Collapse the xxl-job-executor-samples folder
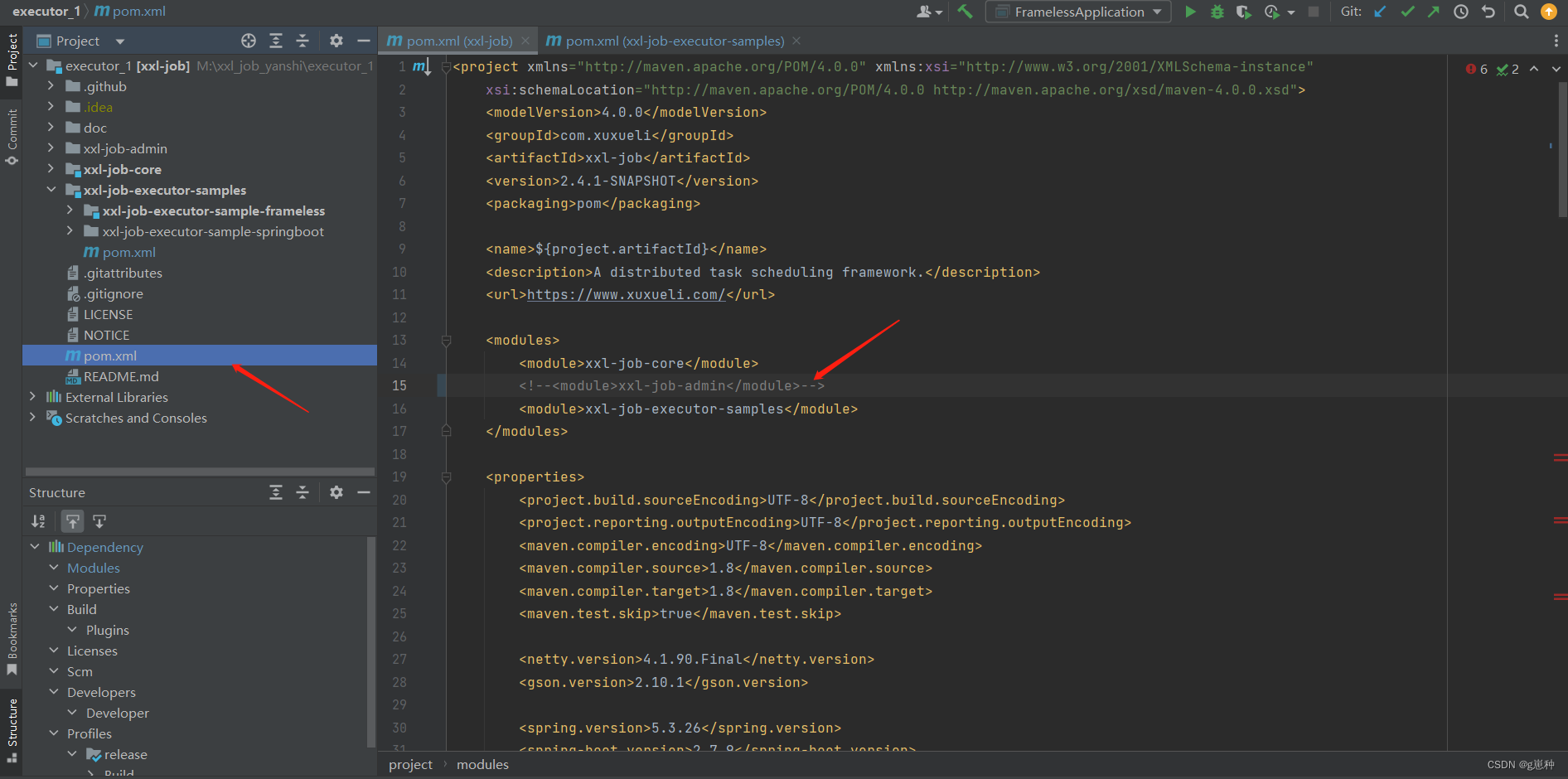The width and height of the screenshot is (1568, 779). [x=51, y=190]
